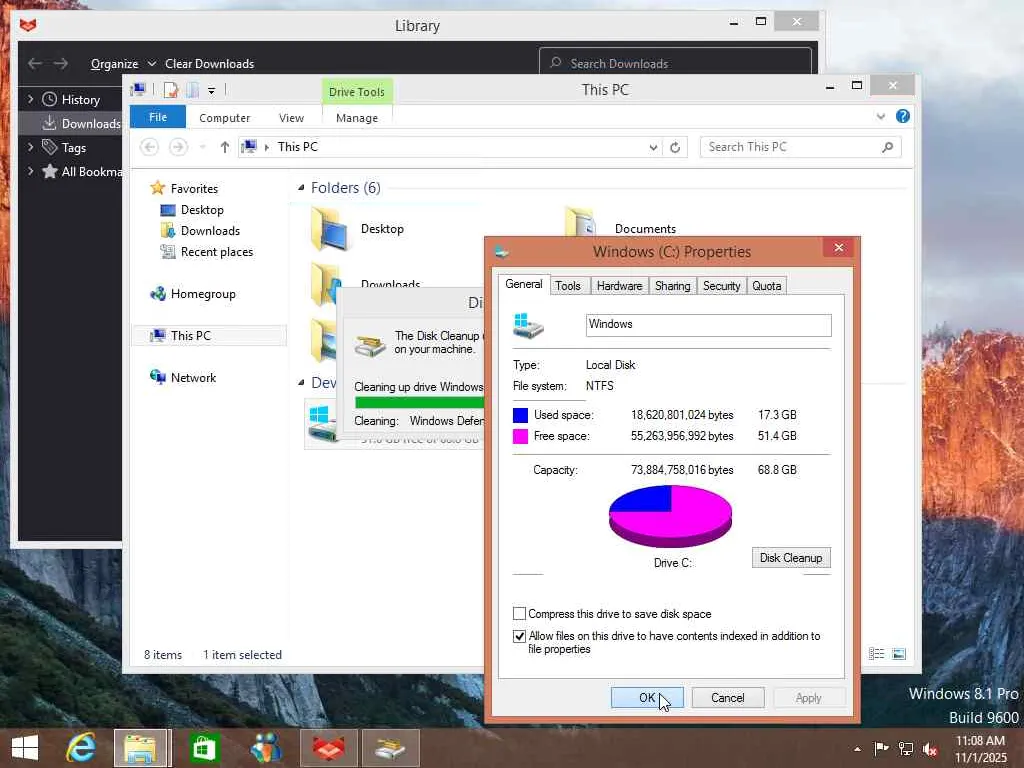Screen dimensions: 1024x768
Task: Open the Sharing tab
Action: (673, 286)
